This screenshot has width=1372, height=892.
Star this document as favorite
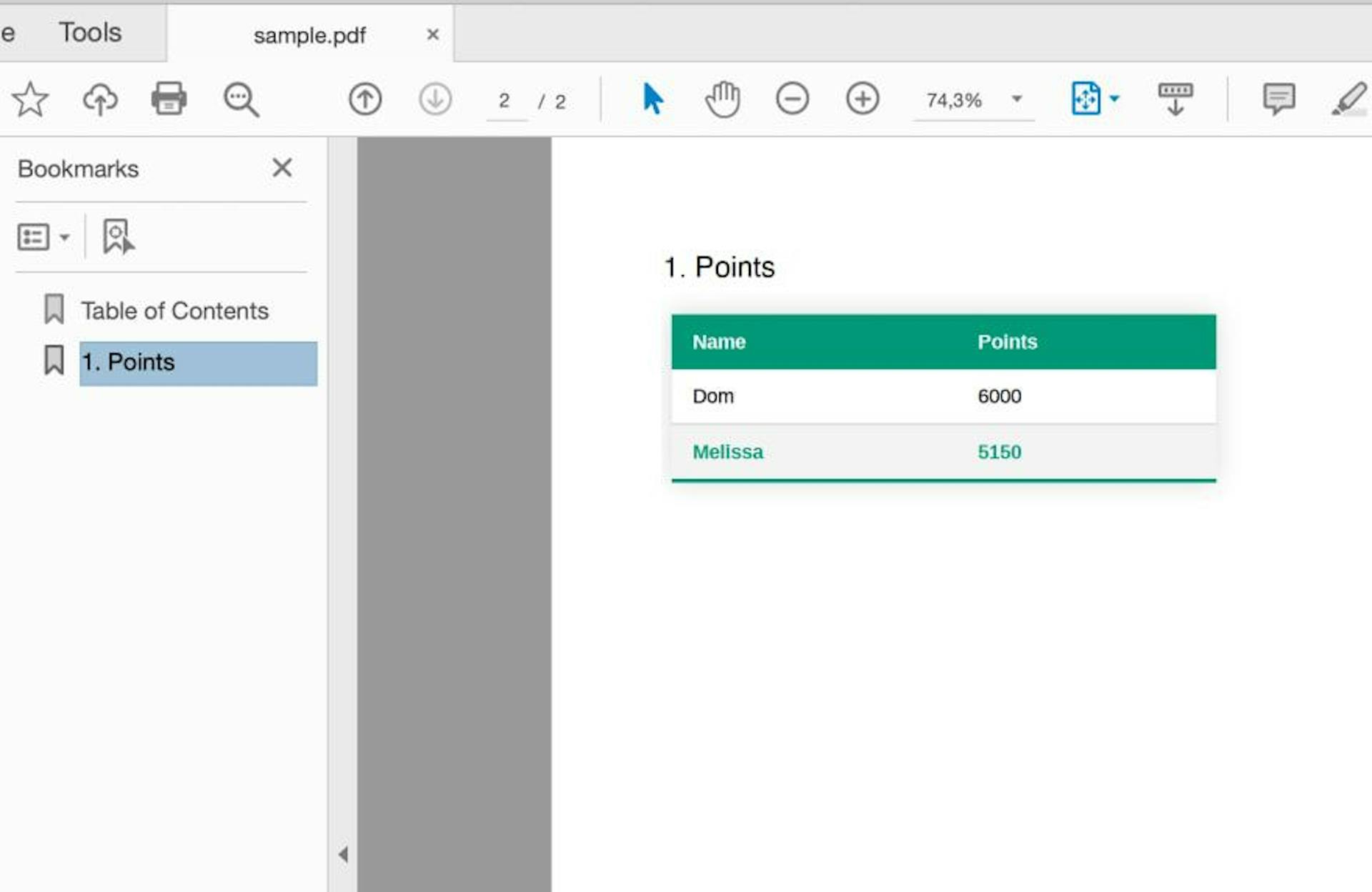click(30, 99)
